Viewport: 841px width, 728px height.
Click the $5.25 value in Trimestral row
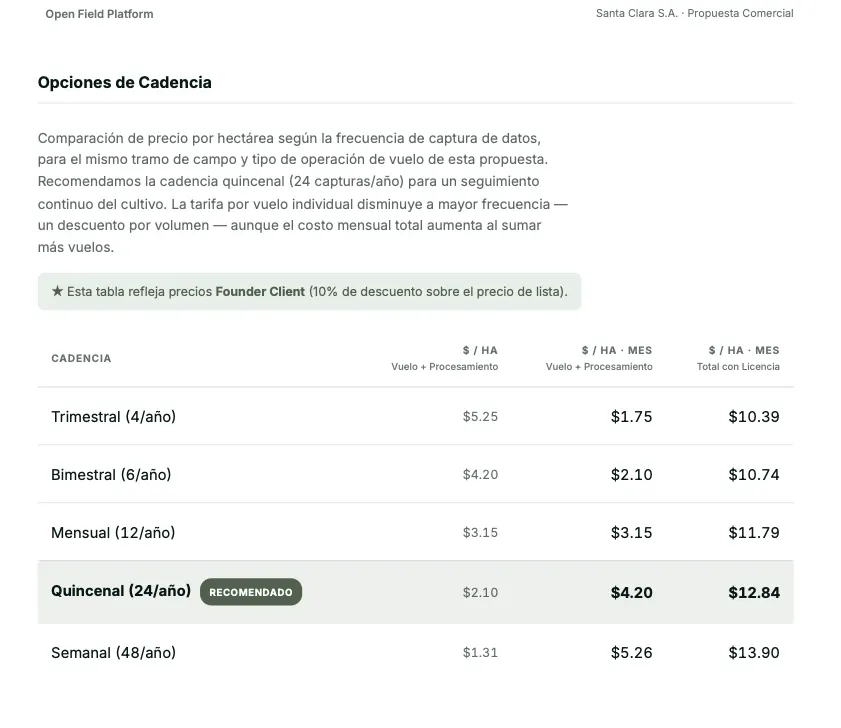tap(480, 416)
